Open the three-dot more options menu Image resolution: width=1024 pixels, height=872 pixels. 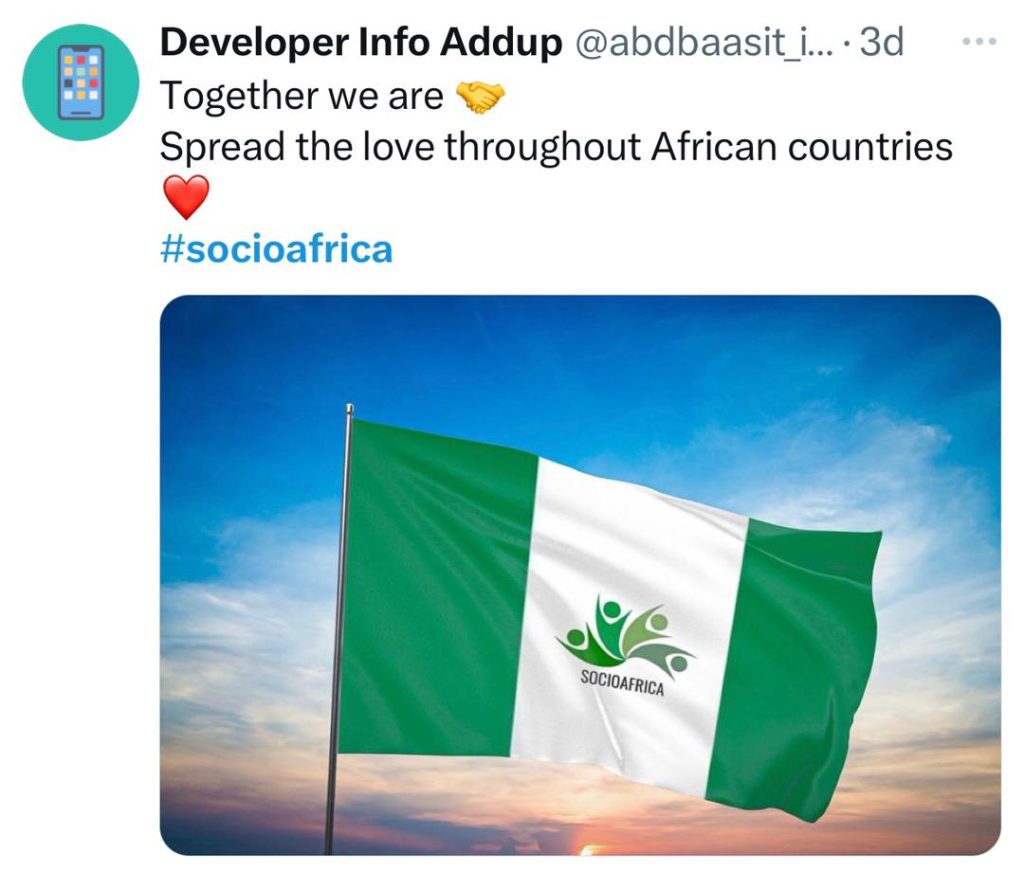[x=980, y=42]
